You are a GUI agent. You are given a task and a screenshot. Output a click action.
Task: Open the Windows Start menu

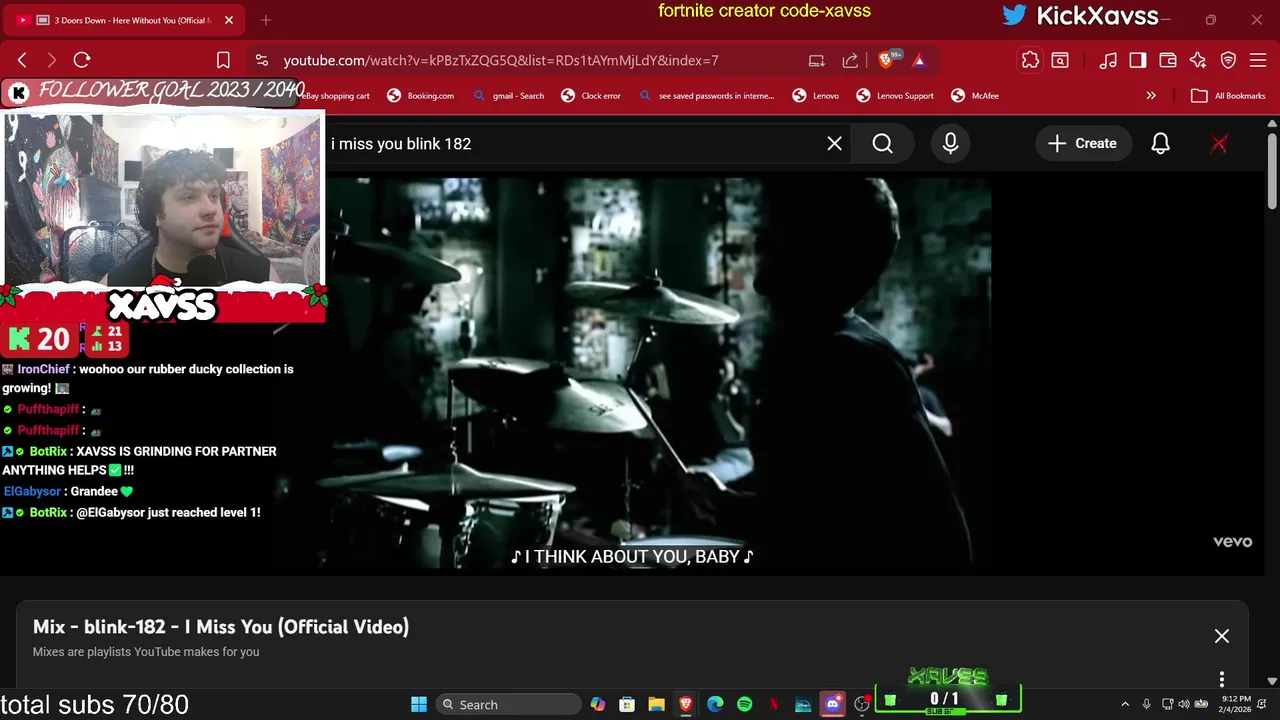click(419, 705)
